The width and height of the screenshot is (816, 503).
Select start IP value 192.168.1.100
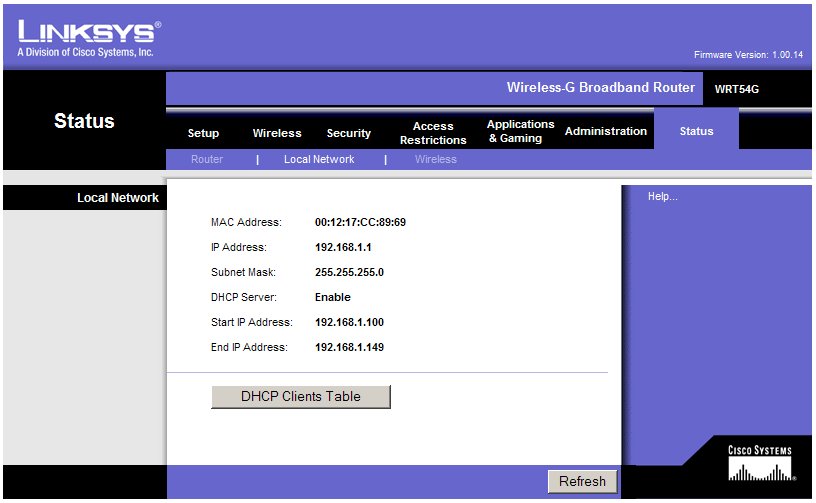[349, 322]
